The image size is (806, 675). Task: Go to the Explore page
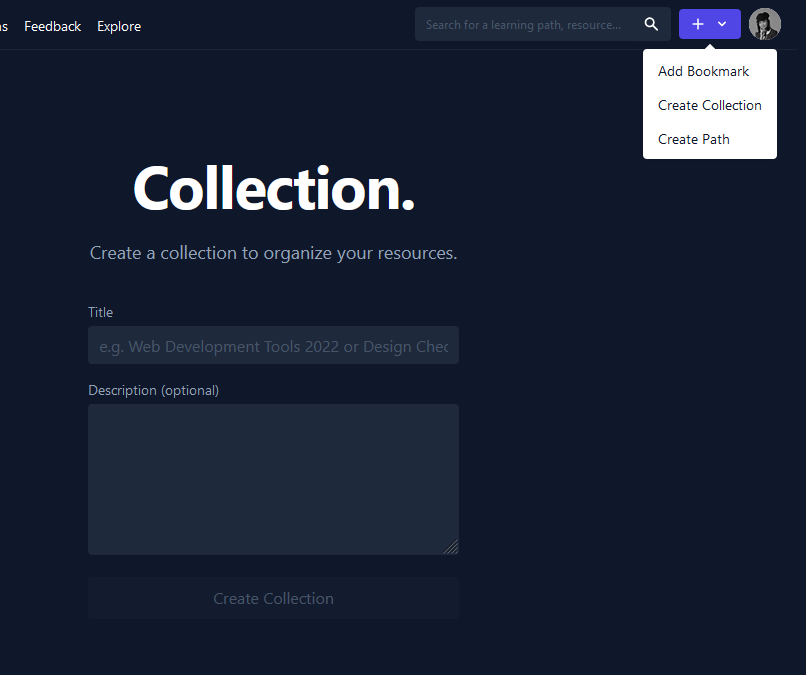[119, 26]
